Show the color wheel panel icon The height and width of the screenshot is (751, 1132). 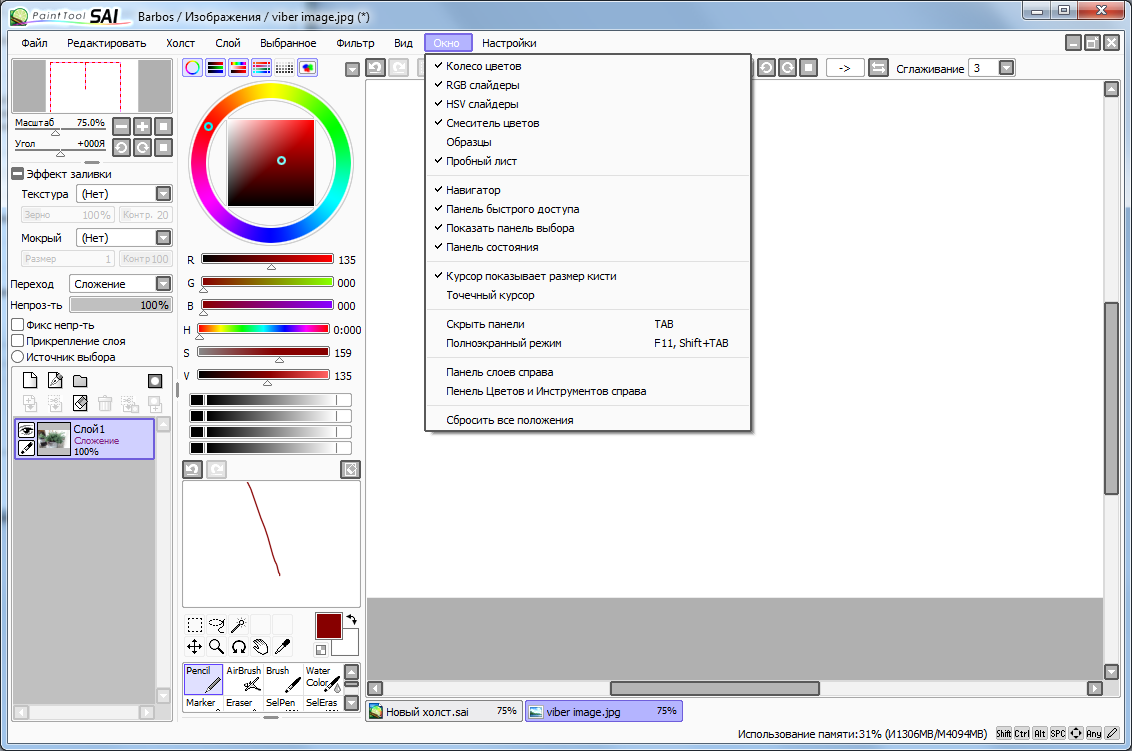[x=192, y=68]
